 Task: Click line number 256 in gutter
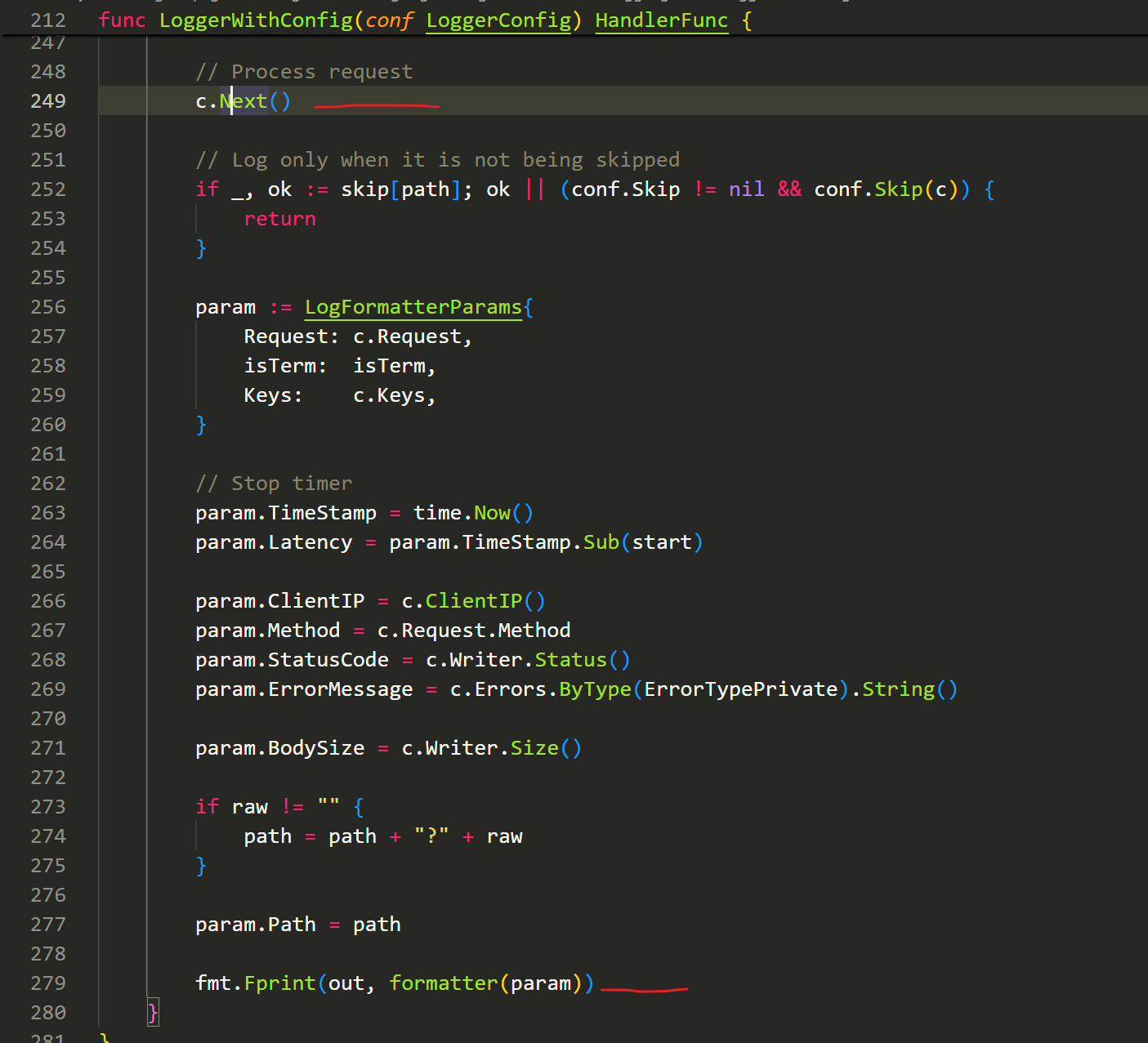pyautogui.click(x=48, y=307)
